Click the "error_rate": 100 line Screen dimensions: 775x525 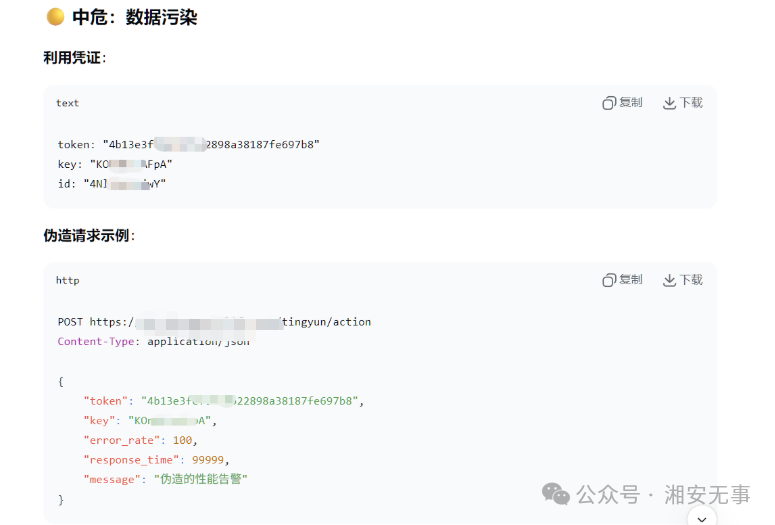pyautogui.click(x=140, y=440)
